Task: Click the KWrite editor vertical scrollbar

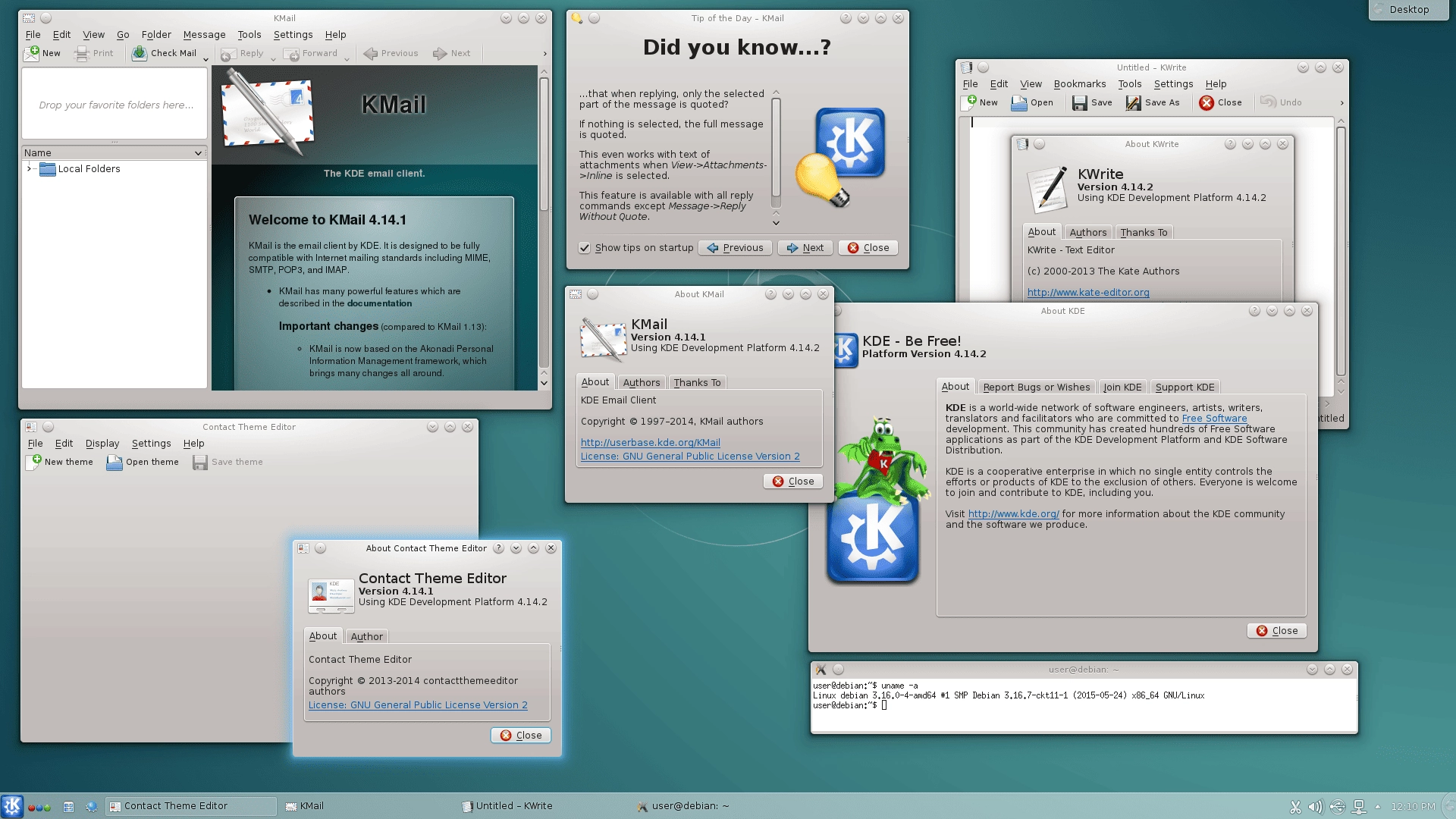Action: (x=1341, y=250)
